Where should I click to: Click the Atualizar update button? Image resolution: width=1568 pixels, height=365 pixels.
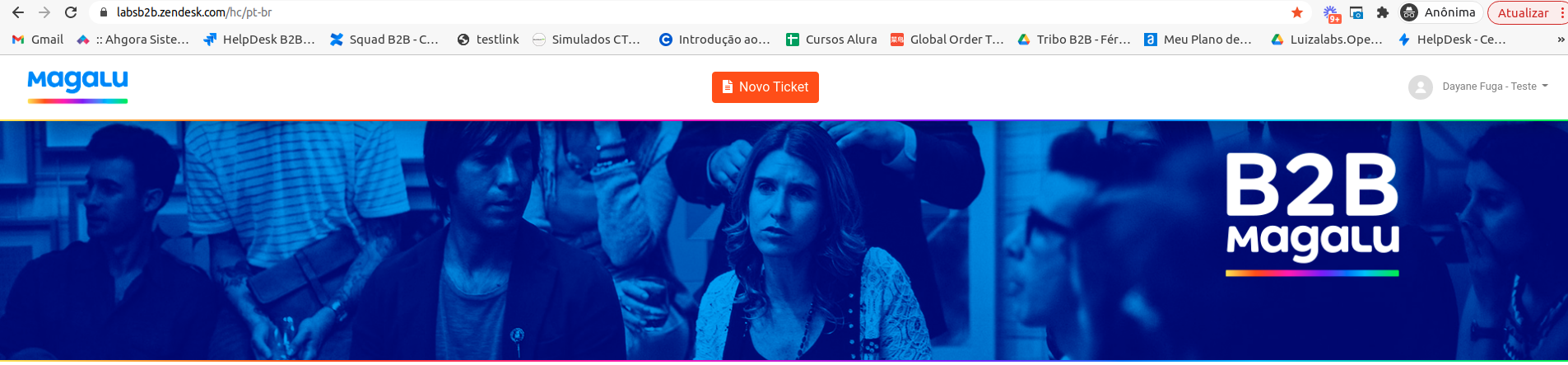click(1522, 12)
